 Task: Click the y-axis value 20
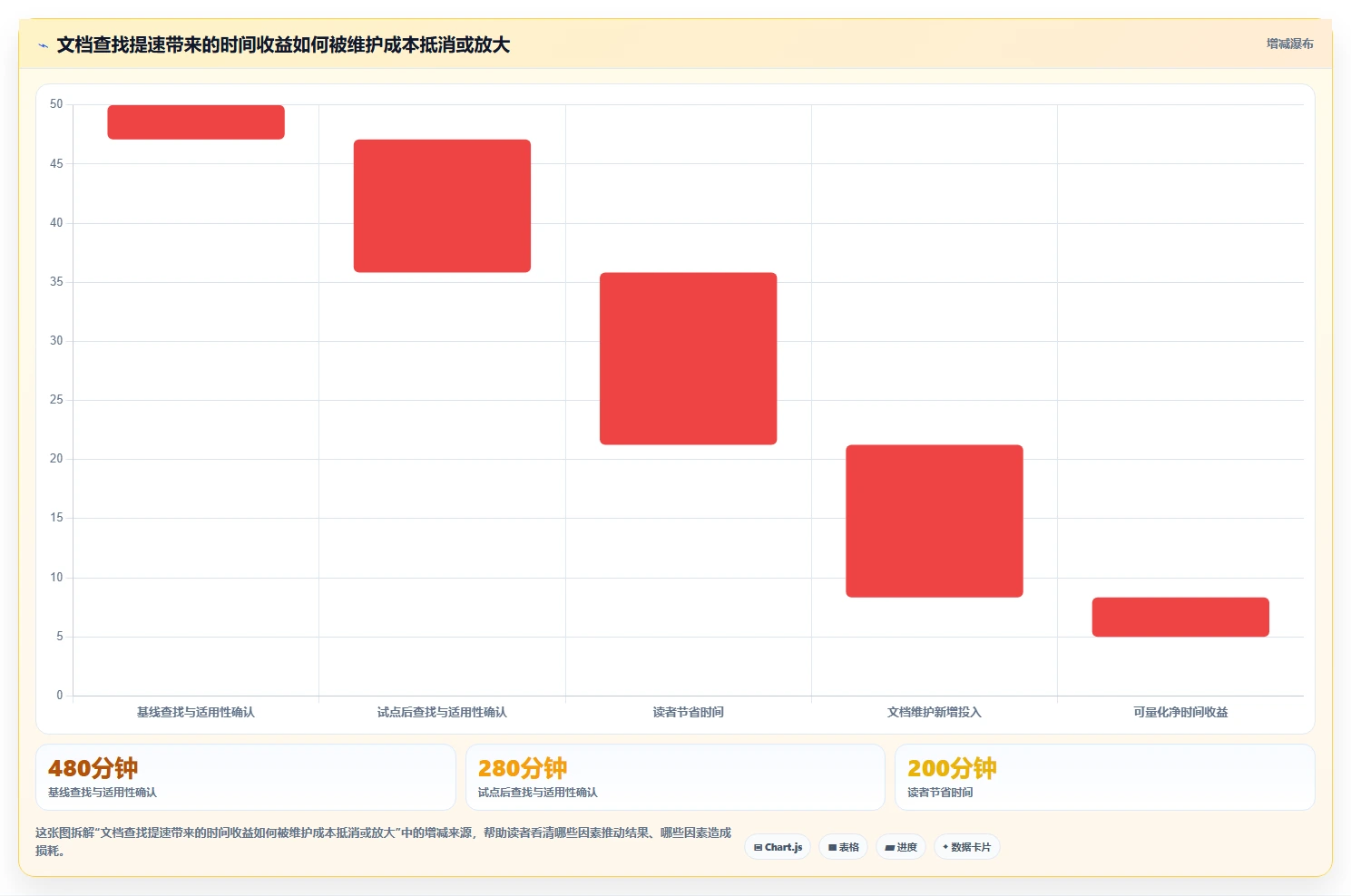tap(56, 458)
